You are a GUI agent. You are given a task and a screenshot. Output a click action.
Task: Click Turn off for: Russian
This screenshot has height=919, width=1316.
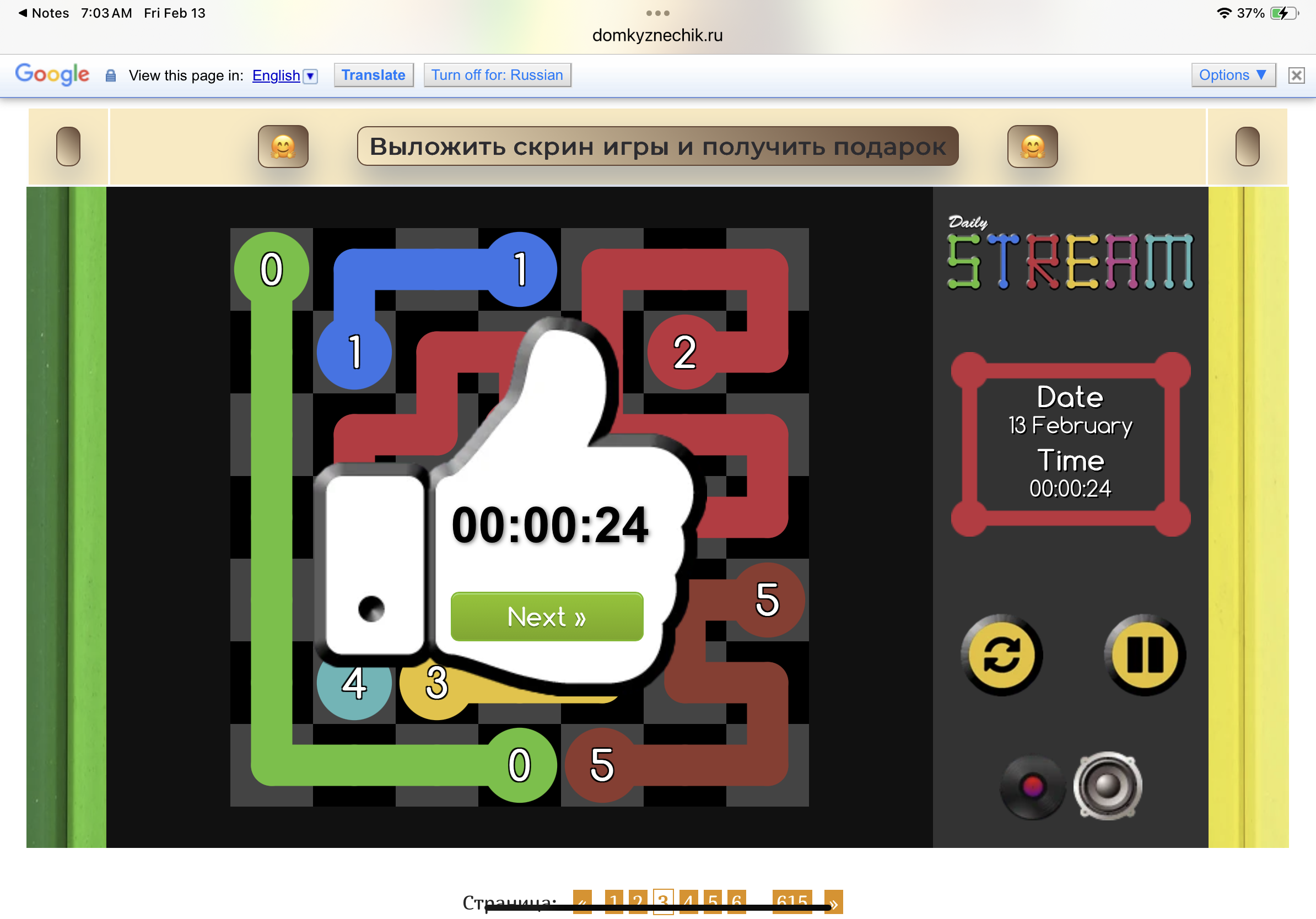(497, 75)
